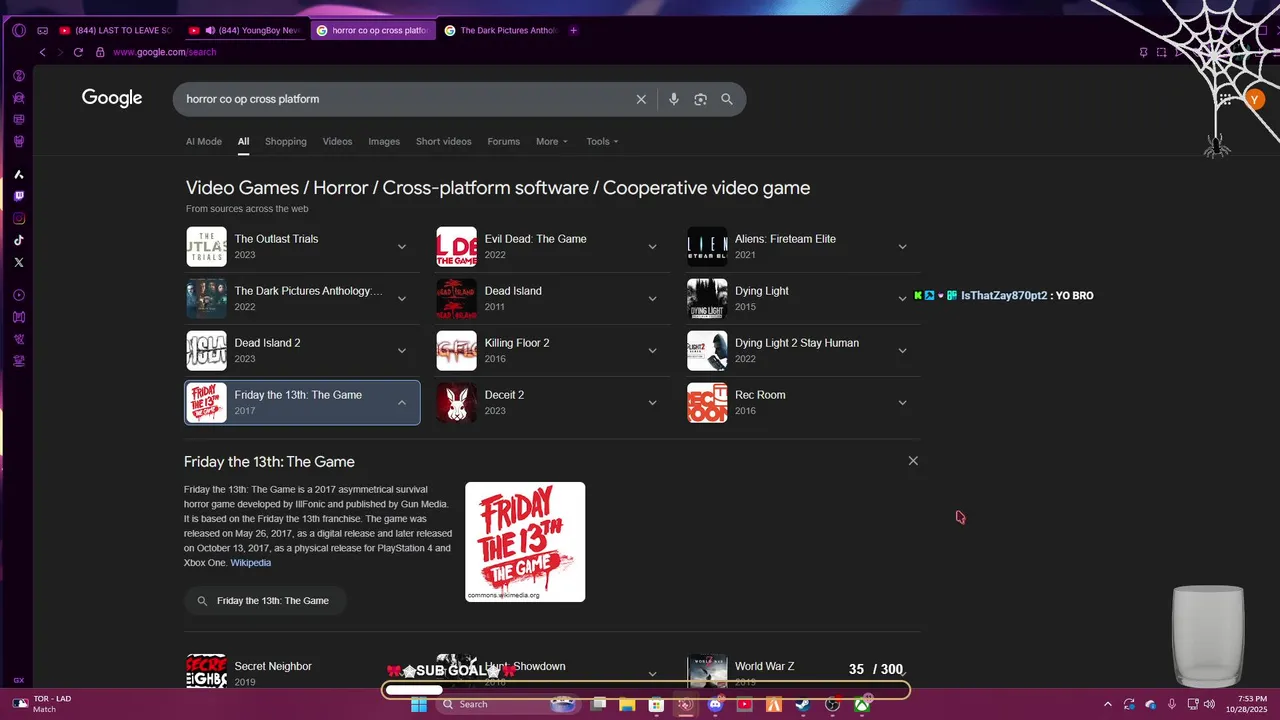Open TikTok in the Opera sidebar

(x=19, y=240)
